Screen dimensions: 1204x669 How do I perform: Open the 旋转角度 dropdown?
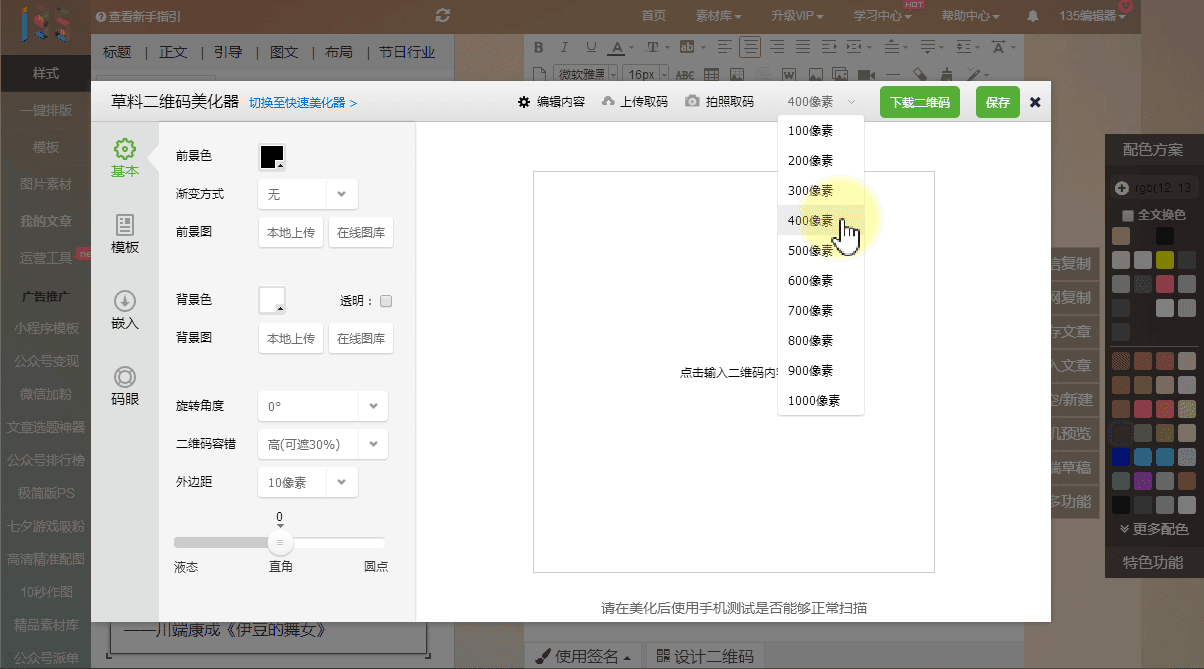click(373, 406)
